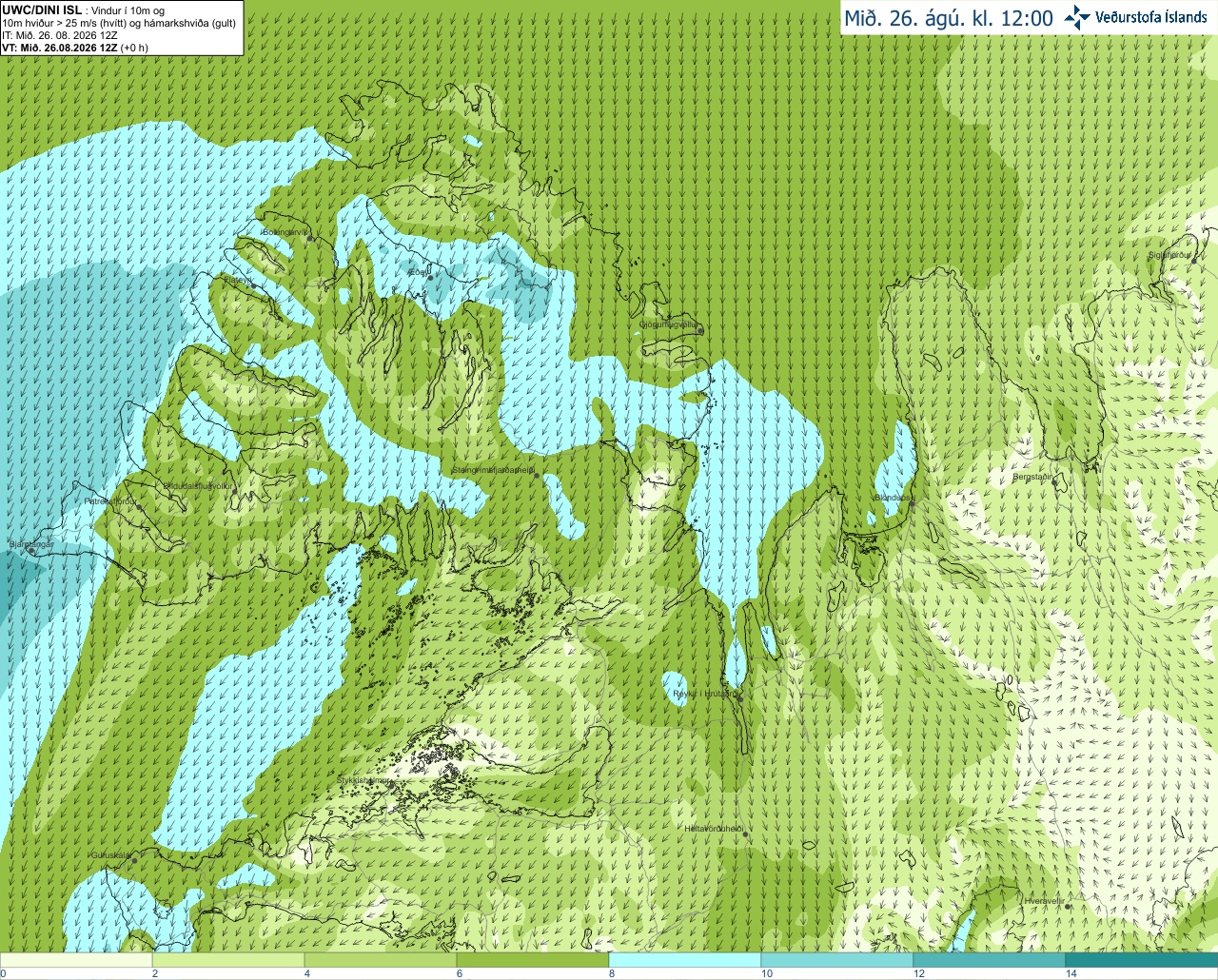Screen dimensions: 1218x980
Task: Select the Gjögurflugvöllur station marker
Action: pyautogui.click(x=700, y=330)
